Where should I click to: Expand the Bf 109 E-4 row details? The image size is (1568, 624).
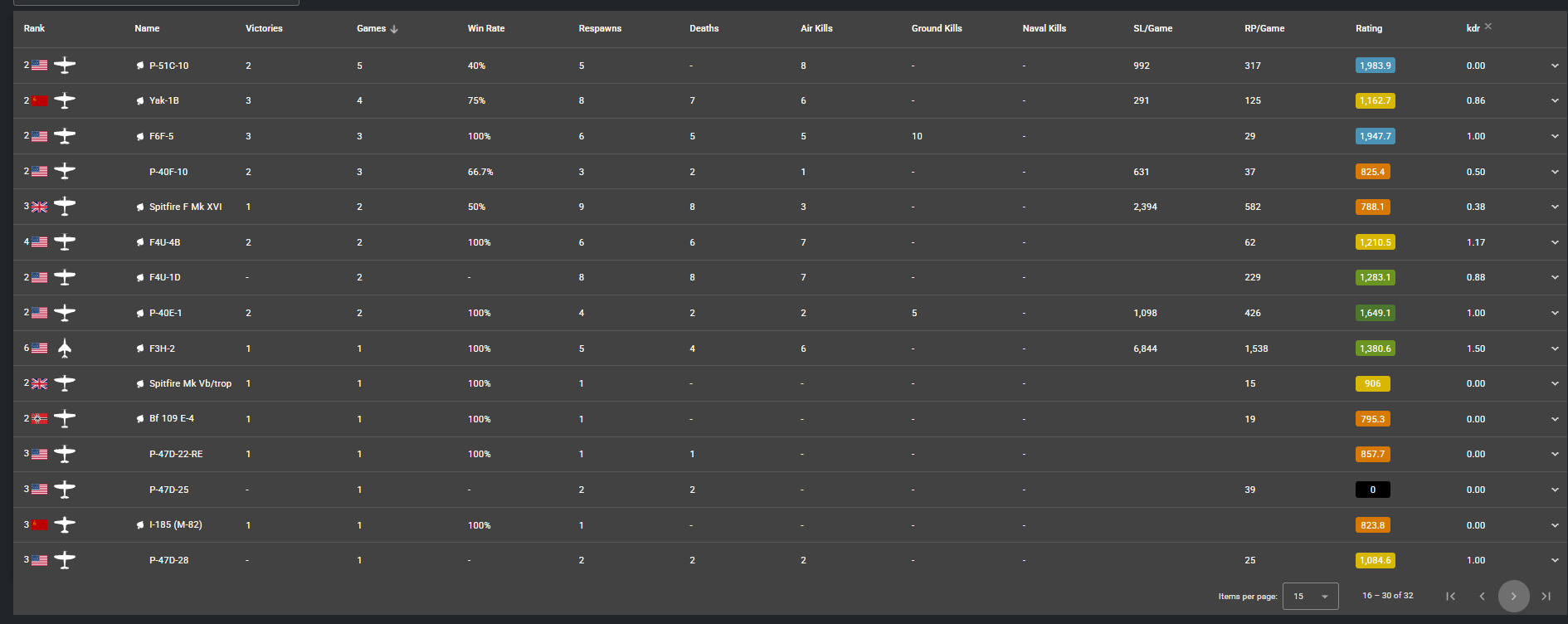coord(1555,419)
